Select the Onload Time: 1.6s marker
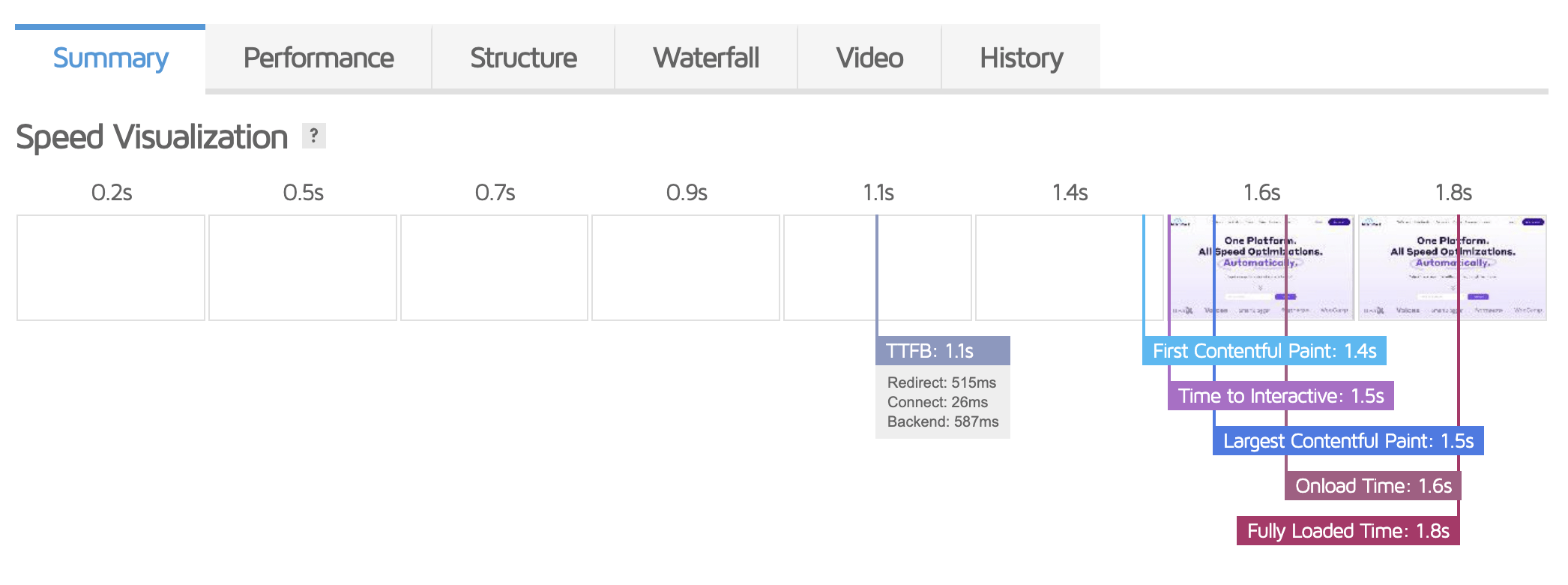Image resolution: width=1568 pixels, height=585 pixels. (1373, 486)
